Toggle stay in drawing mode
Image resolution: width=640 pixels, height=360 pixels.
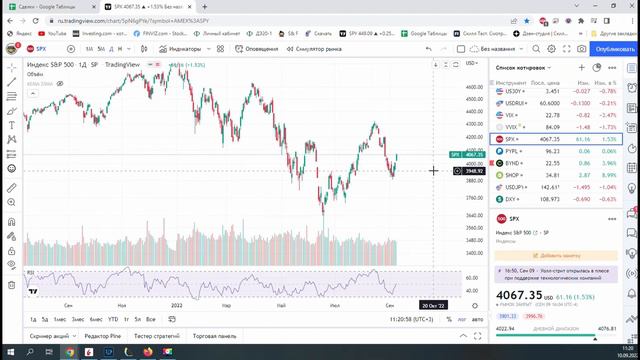[x=11, y=236]
